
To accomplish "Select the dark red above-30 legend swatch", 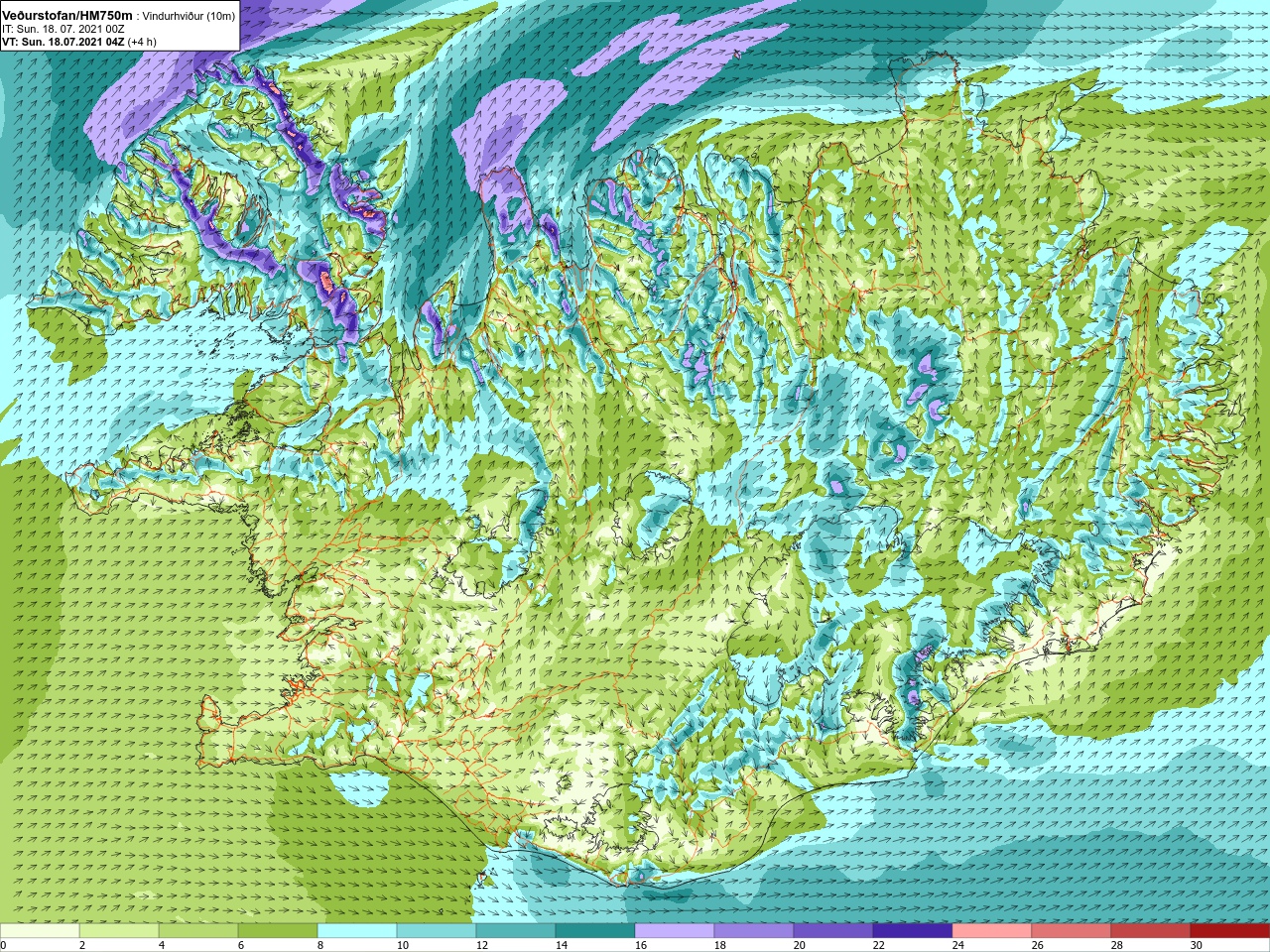I will (1230, 930).
